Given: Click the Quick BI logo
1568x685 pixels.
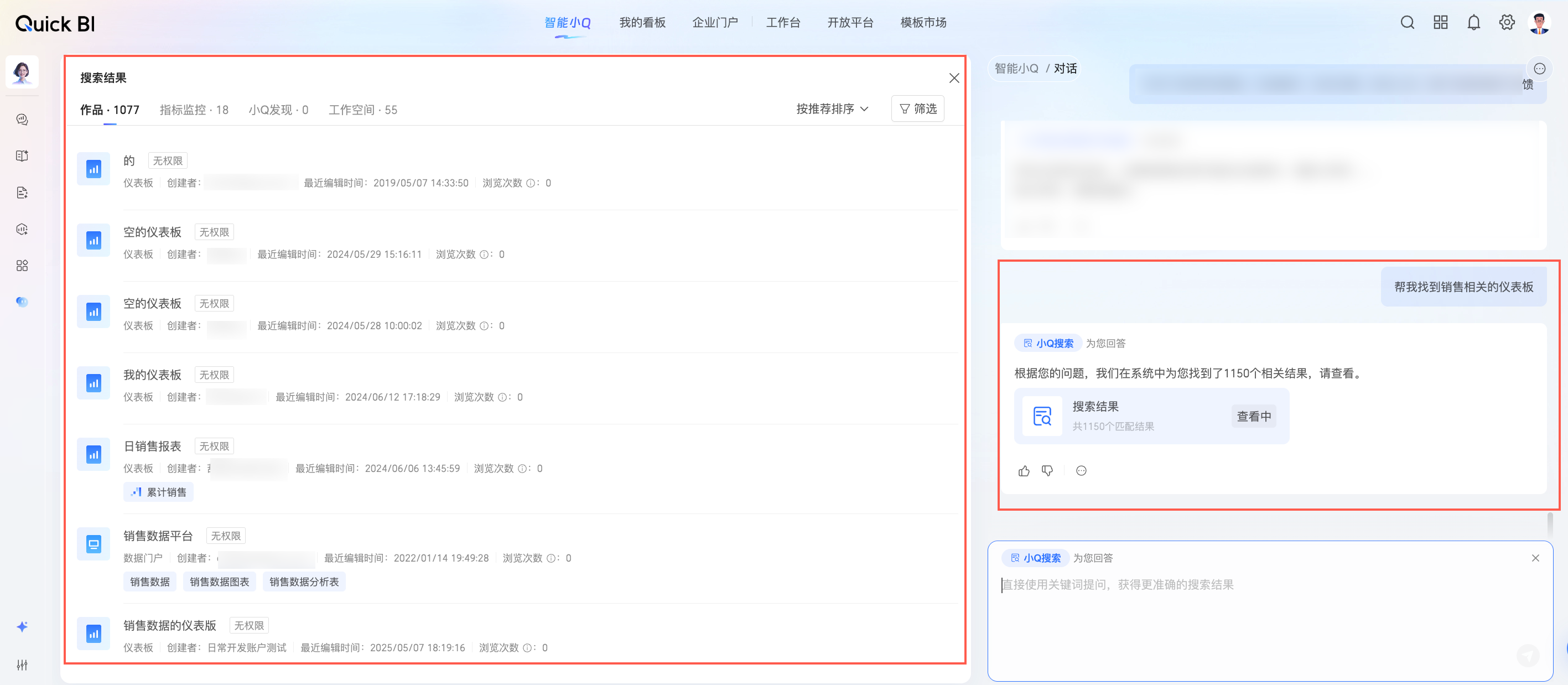Looking at the screenshot, I should [55, 24].
